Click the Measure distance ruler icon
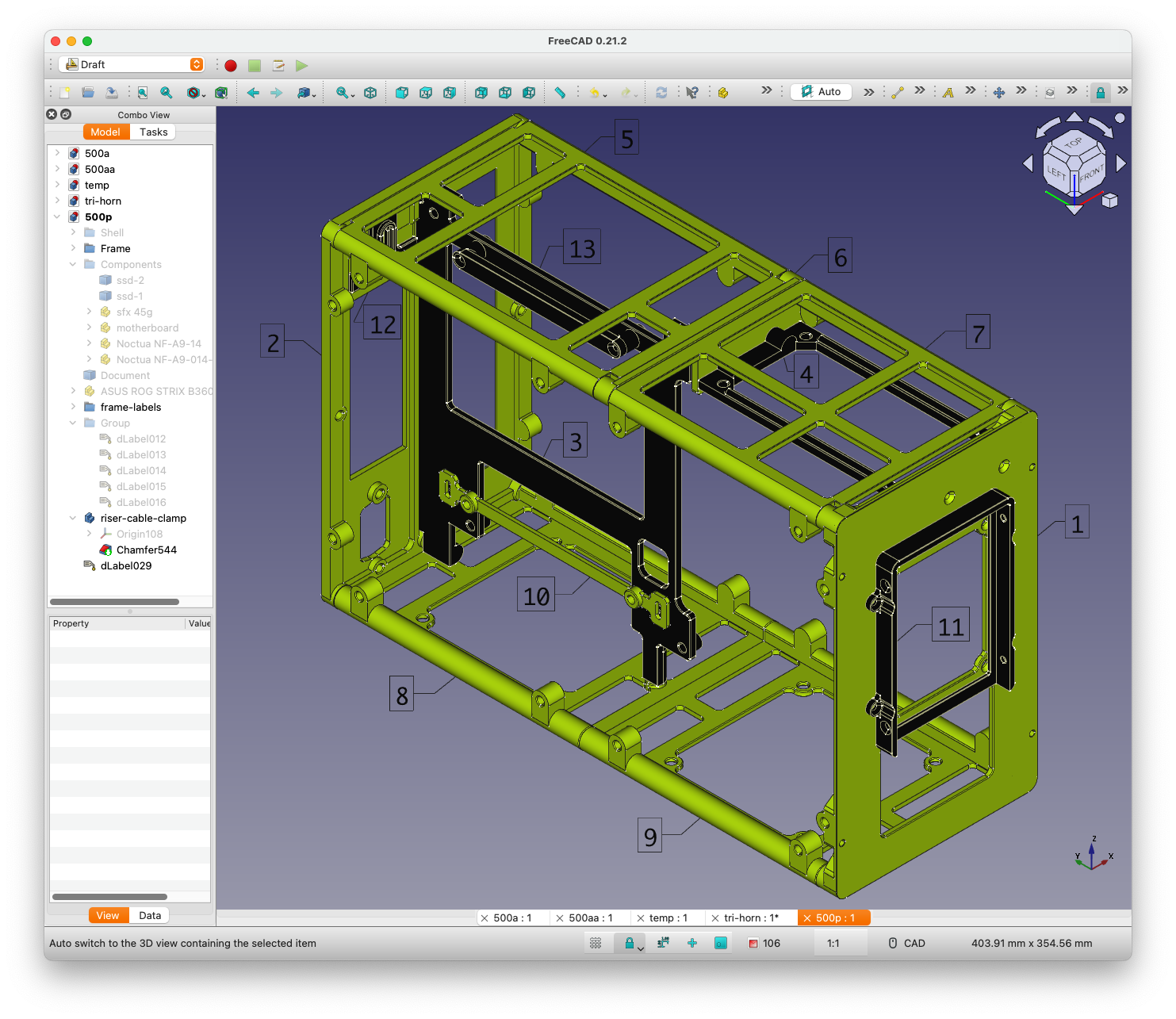 tap(560, 93)
